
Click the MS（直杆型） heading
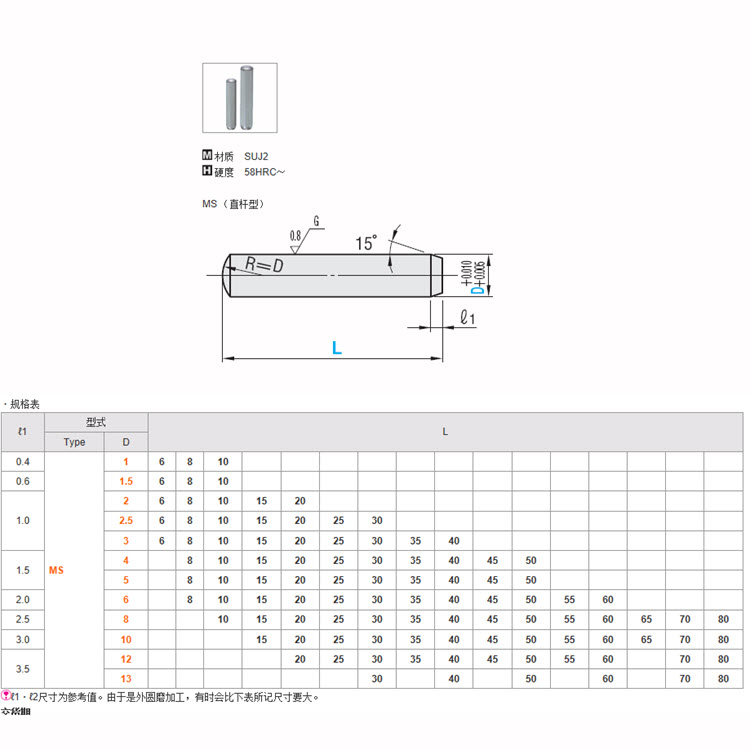tap(233, 204)
